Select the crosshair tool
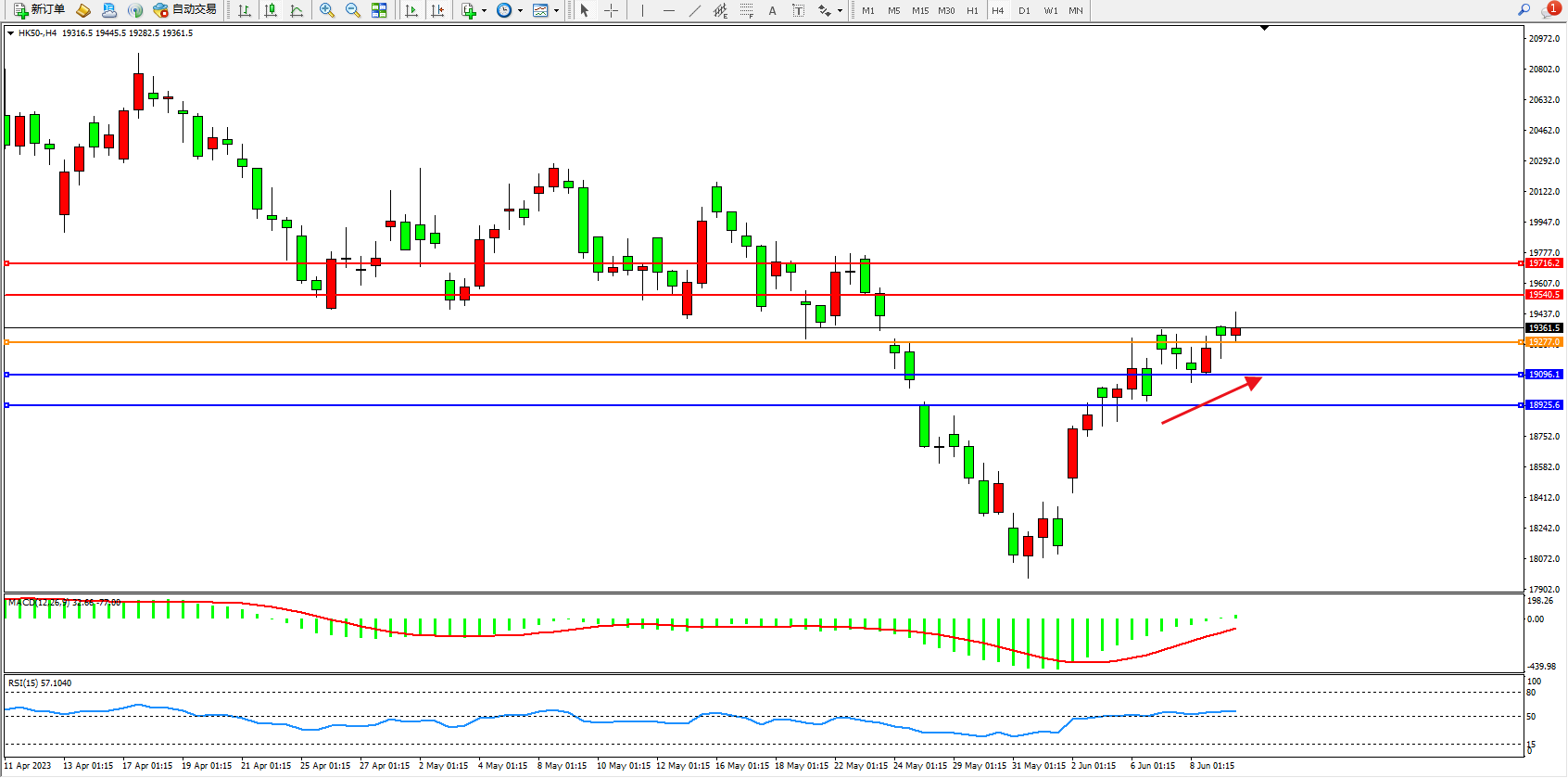The height and width of the screenshot is (778, 1568). click(x=612, y=10)
